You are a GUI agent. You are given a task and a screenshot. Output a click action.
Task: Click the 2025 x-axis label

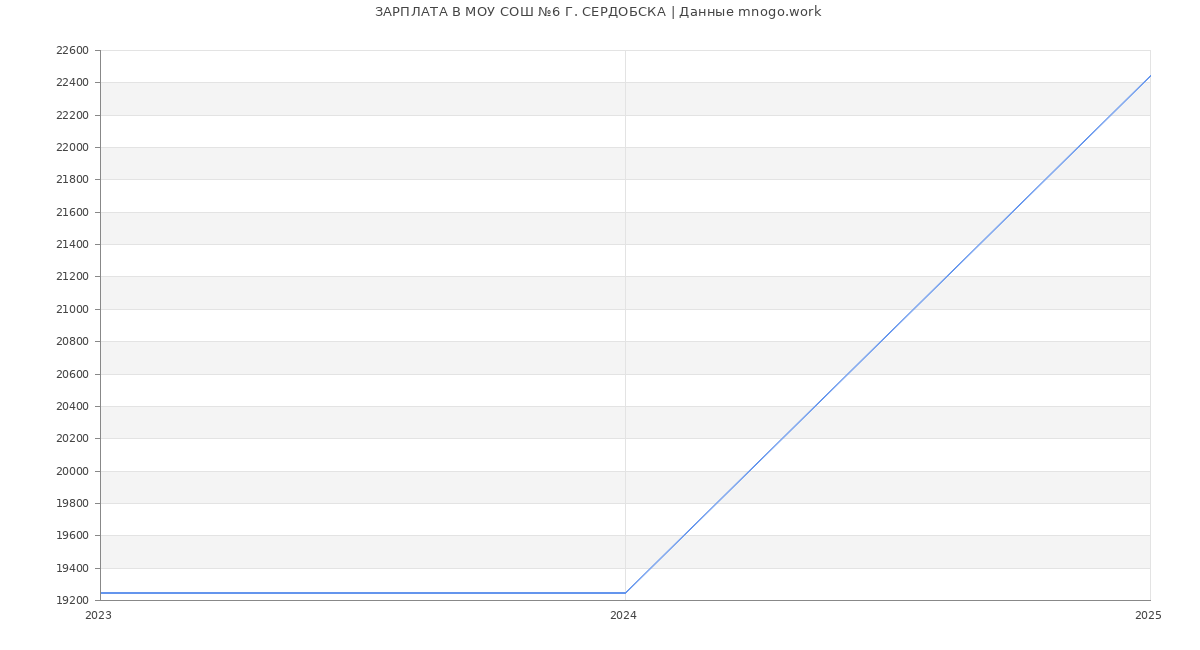[x=1147, y=616]
